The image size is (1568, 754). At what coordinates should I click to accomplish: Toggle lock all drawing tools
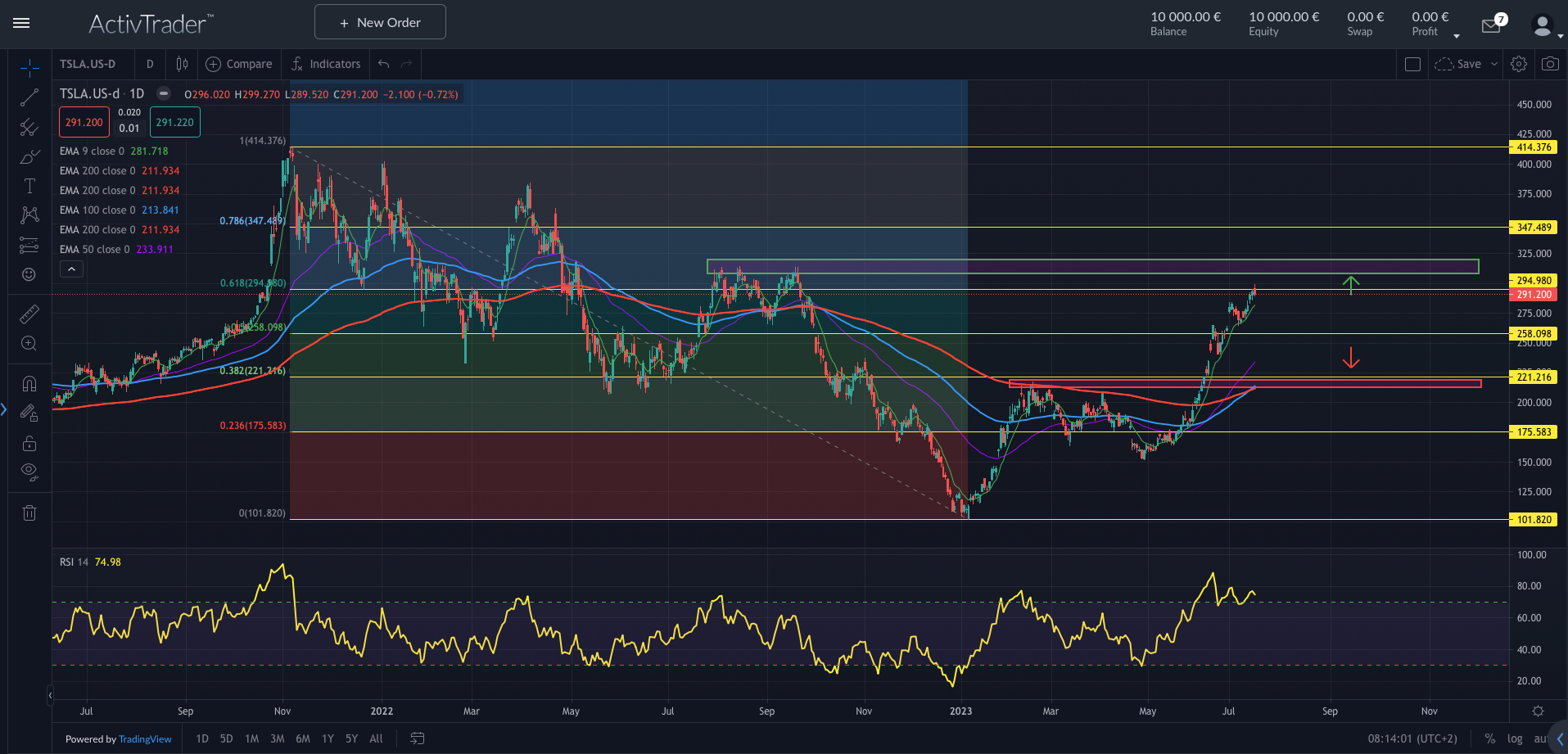click(29, 444)
